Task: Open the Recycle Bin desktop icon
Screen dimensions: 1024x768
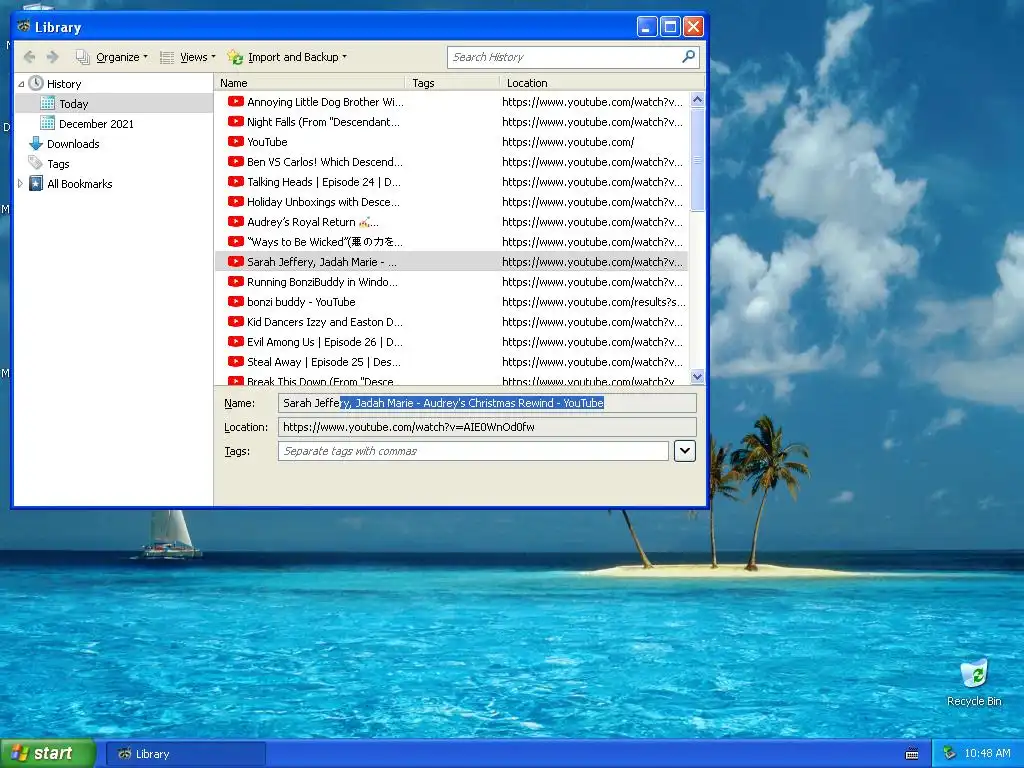Action: pyautogui.click(x=974, y=682)
